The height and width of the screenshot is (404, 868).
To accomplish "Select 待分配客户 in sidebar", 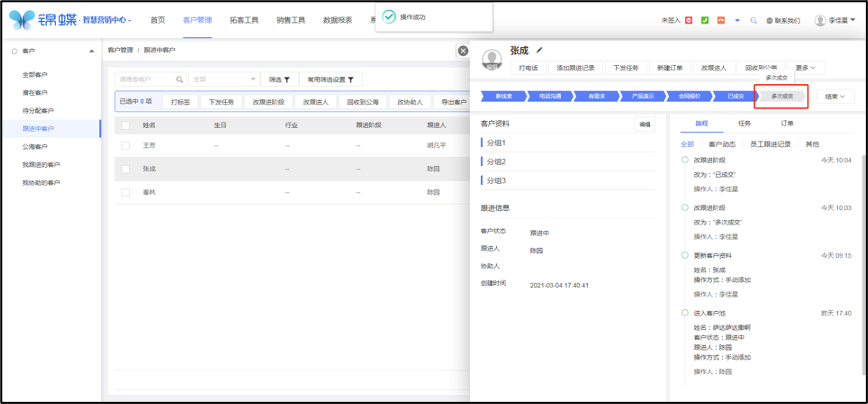I will 38,111.
